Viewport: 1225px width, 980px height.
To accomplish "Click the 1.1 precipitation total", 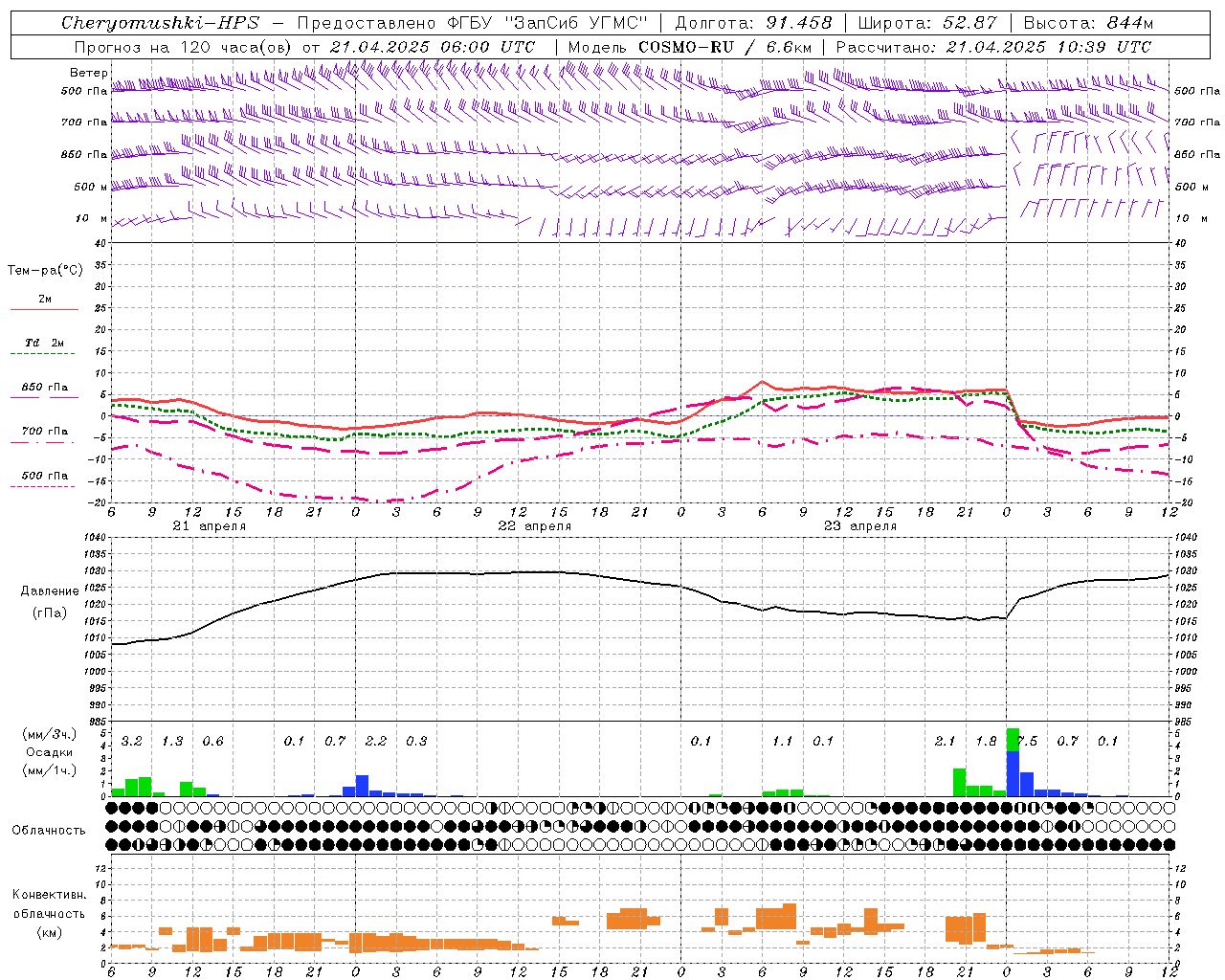I will pyautogui.click(x=783, y=742).
